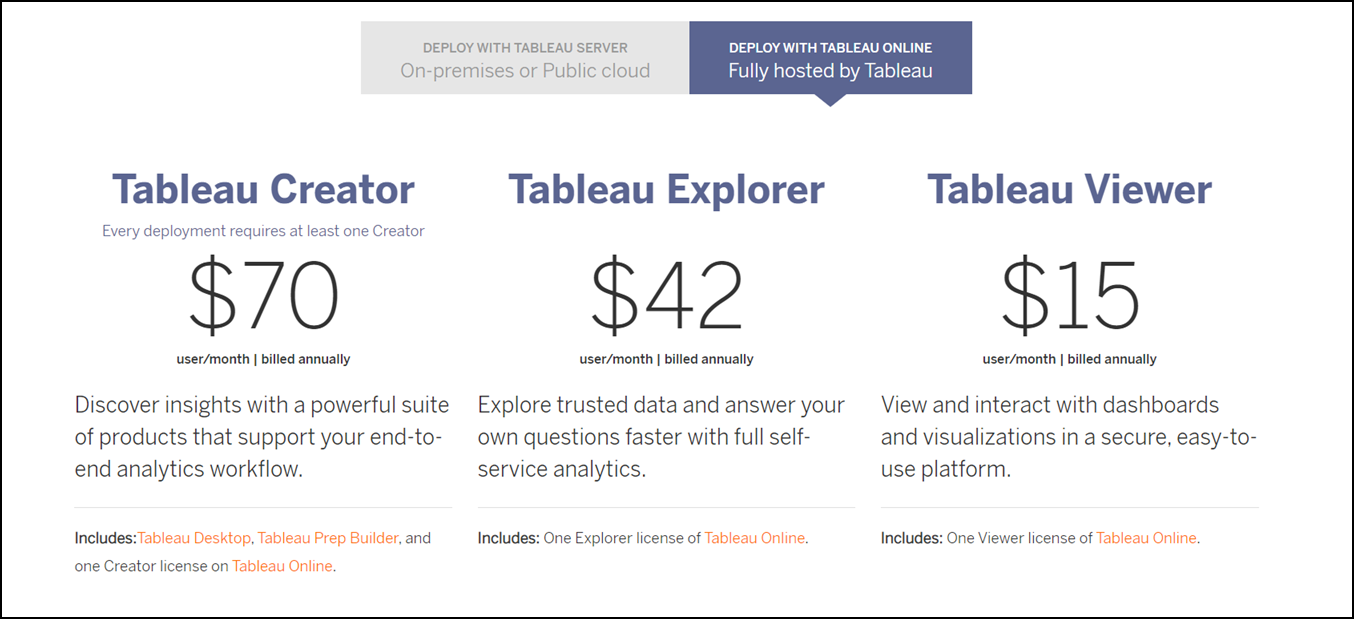Click Tableau Online link in Viewer section
Image resolution: width=1354 pixels, height=619 pixels.
tap(1146, 538)
